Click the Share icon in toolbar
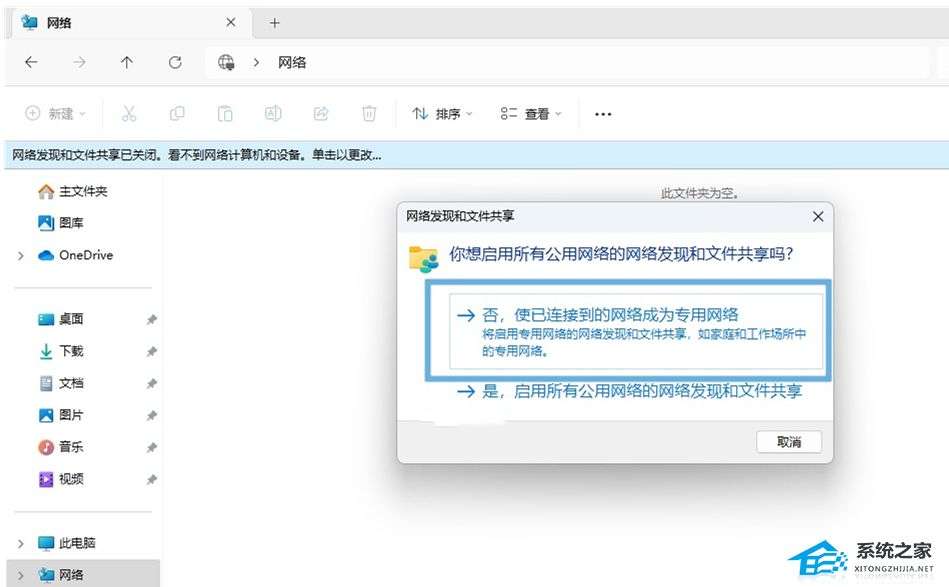 321,114
